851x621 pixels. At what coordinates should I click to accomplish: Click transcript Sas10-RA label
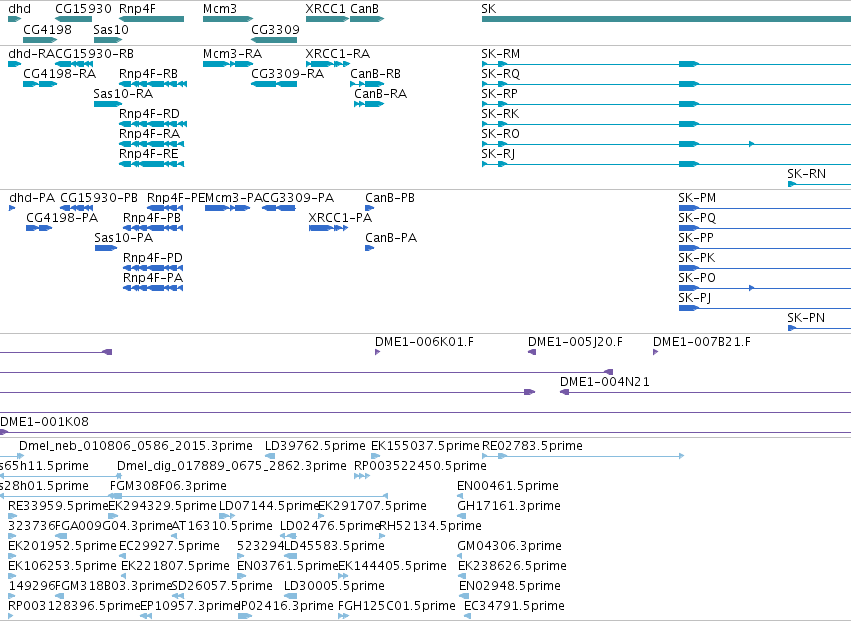click(x=123, y=94)
